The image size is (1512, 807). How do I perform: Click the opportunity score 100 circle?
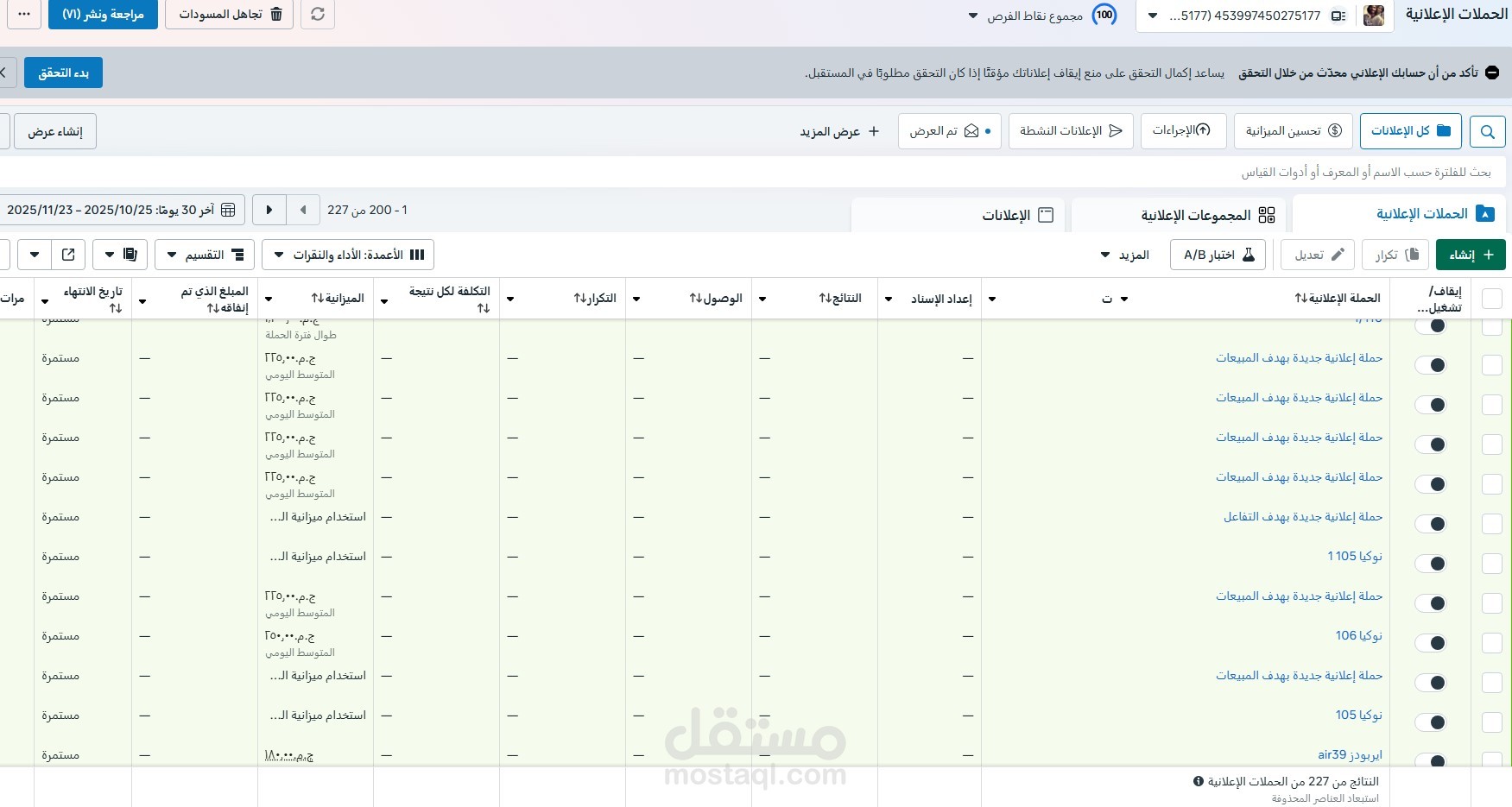pyautogui.click(x=1104, y=15)
